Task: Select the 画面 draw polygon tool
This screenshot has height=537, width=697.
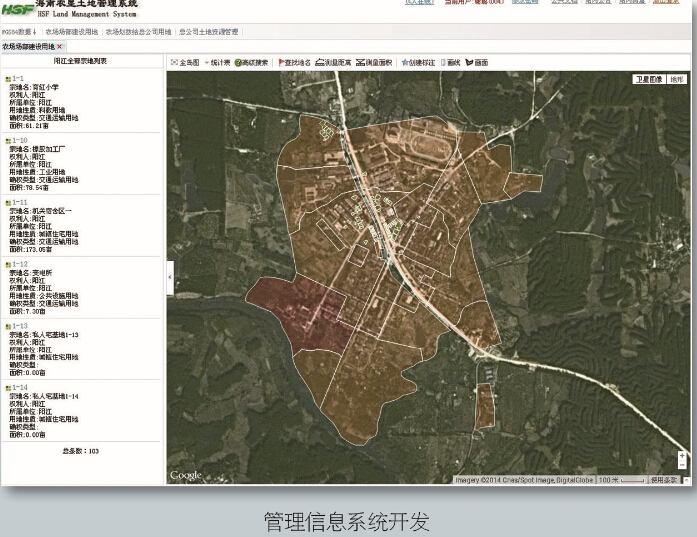Action: tap(477, 63)
